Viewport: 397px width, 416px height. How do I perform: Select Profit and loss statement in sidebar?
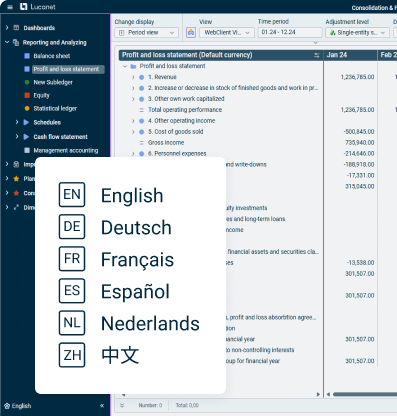pos(66,69)
